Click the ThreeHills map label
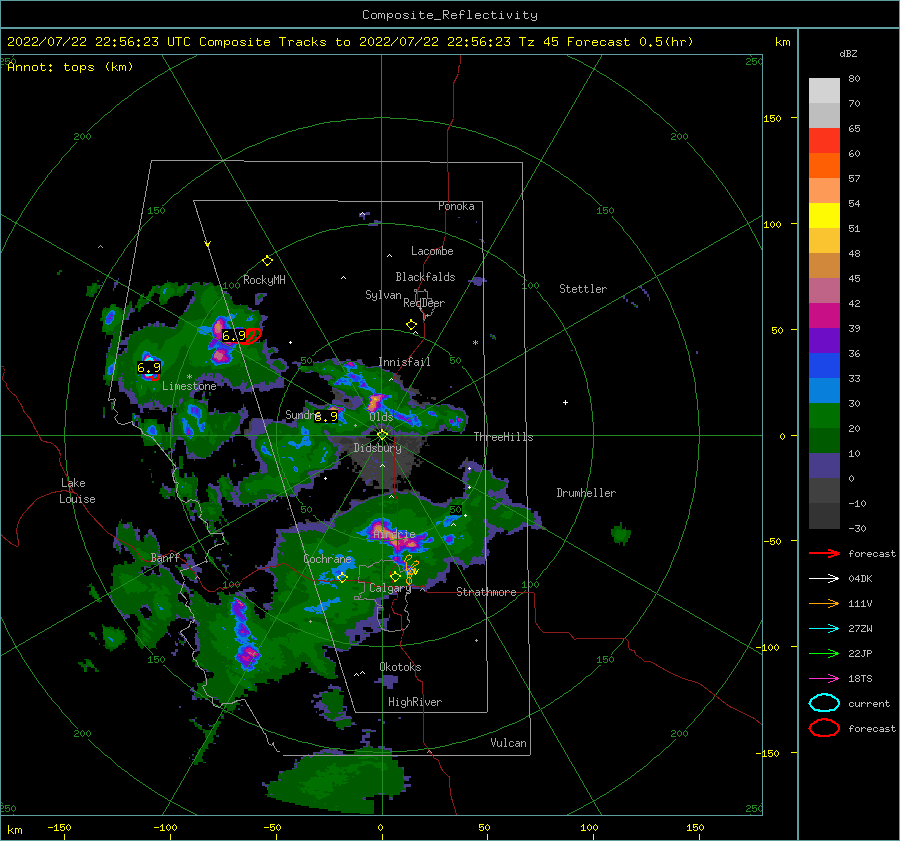The image size is (900, 841). pos(503,437)
